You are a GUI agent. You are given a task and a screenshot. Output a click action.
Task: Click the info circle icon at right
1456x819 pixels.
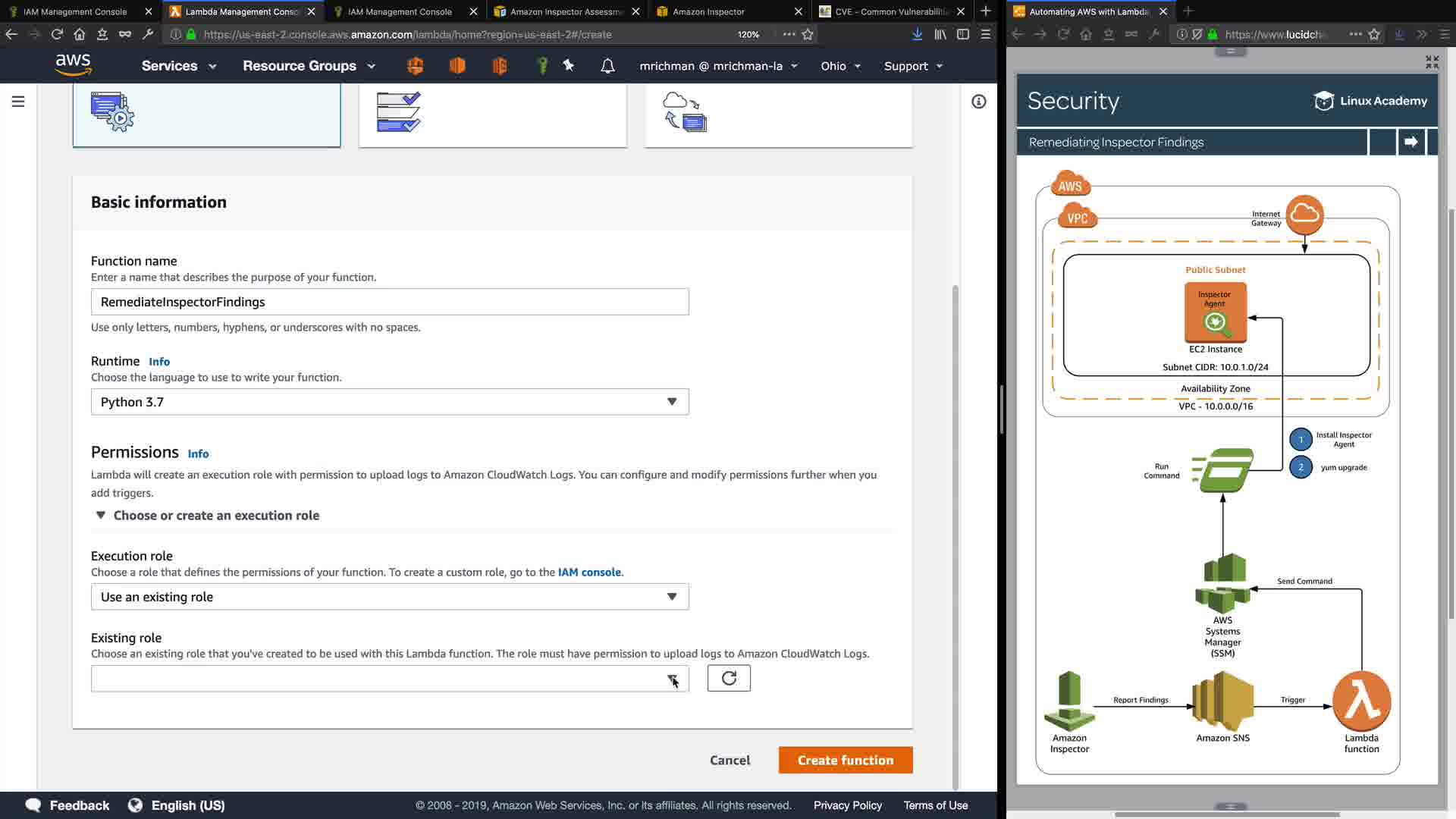(x=979, y=102)
